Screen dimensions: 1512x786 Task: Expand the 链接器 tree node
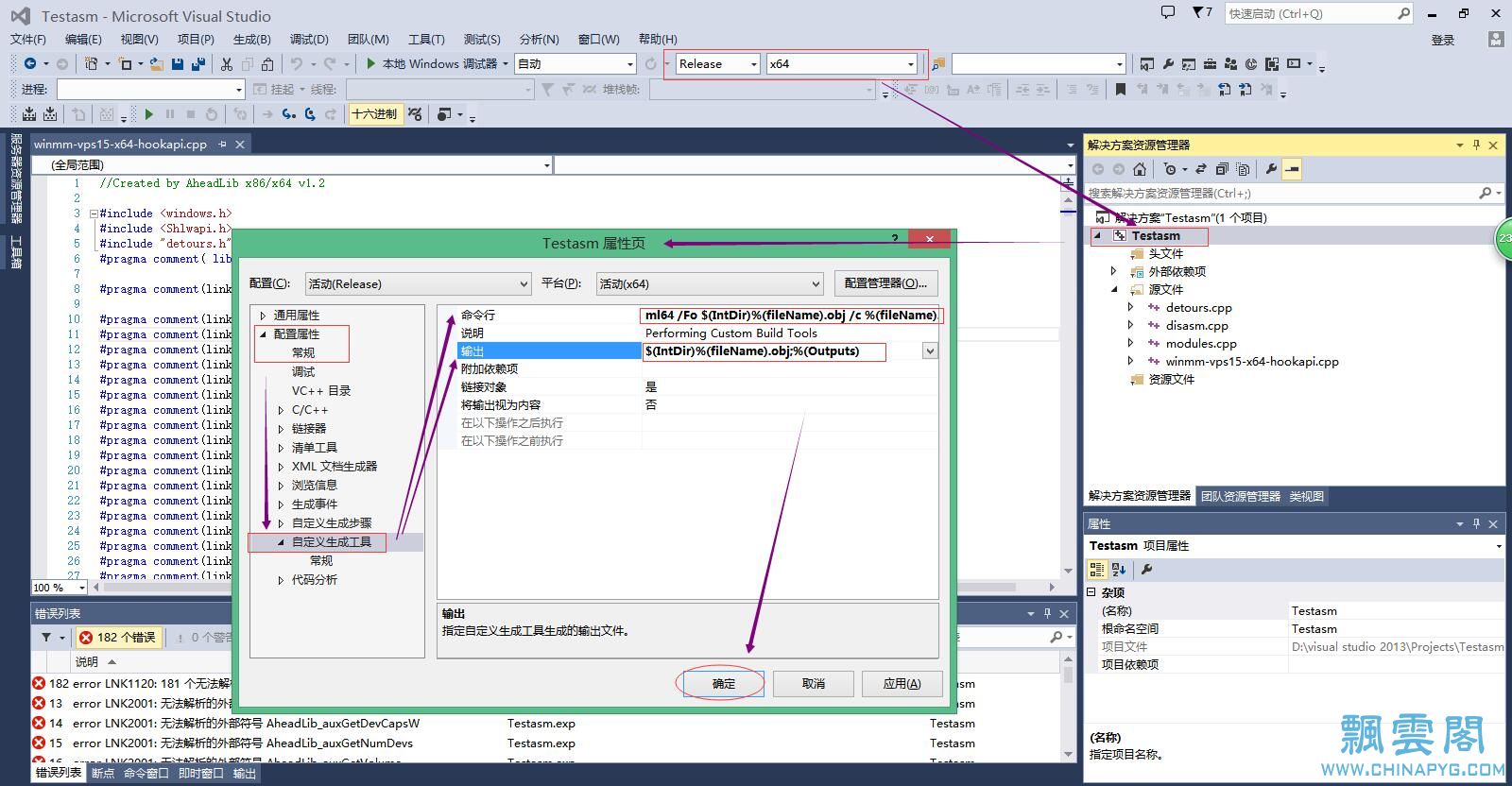pyautogui.click(x=281, y=429)
